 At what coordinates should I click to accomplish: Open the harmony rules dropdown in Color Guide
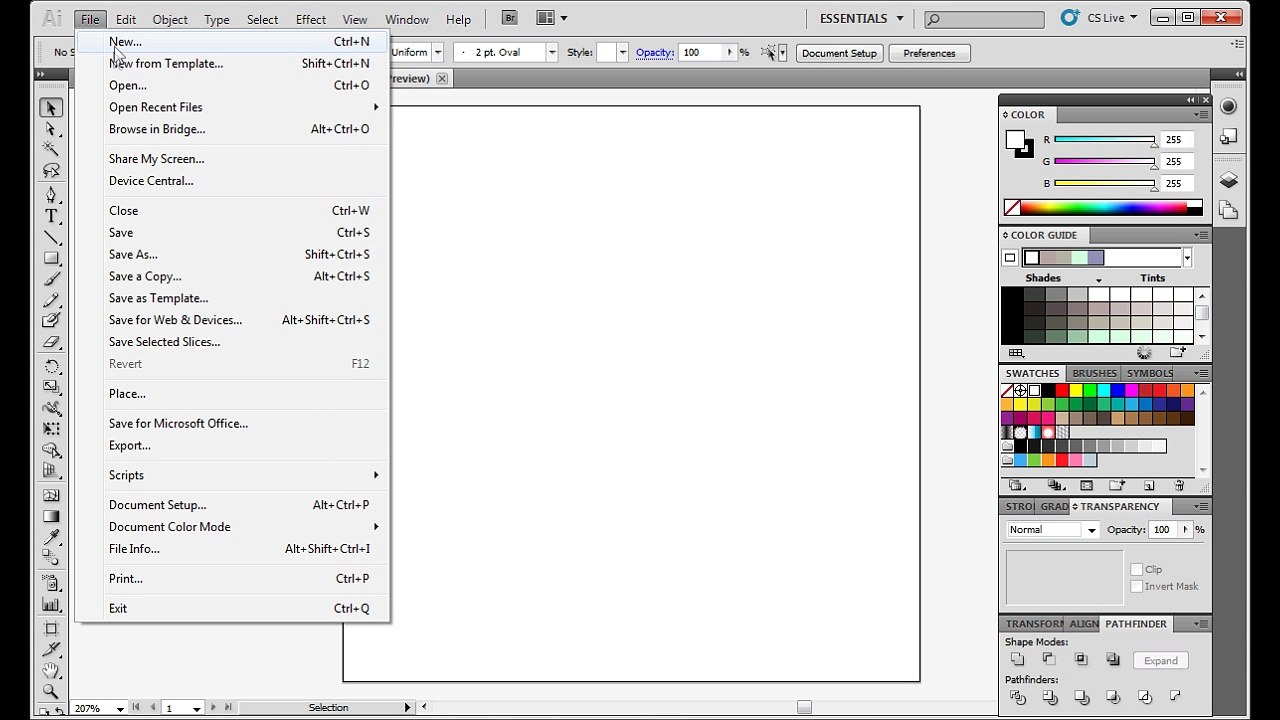pos(1187,258)
